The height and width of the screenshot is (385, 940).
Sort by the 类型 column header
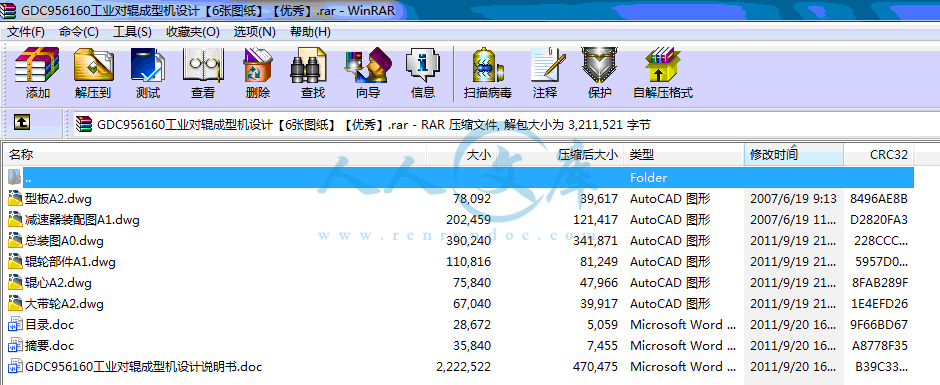pyautogui.click(x=684, y=155)
